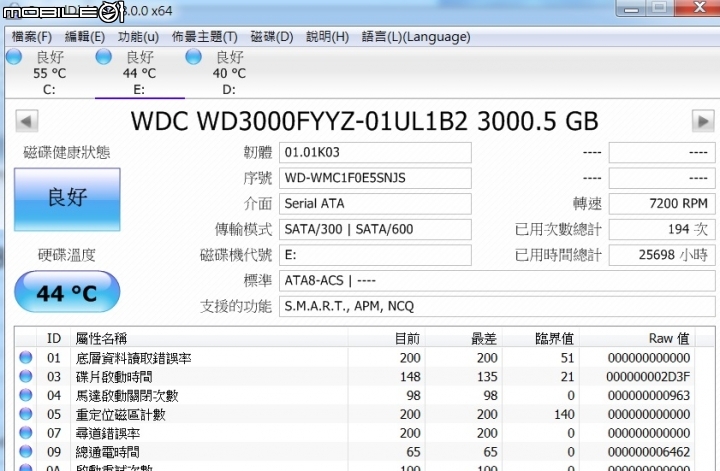This screenshot has height=471, width=720.
Task: Click the 最差 column header
Action: tap(464, 339)
